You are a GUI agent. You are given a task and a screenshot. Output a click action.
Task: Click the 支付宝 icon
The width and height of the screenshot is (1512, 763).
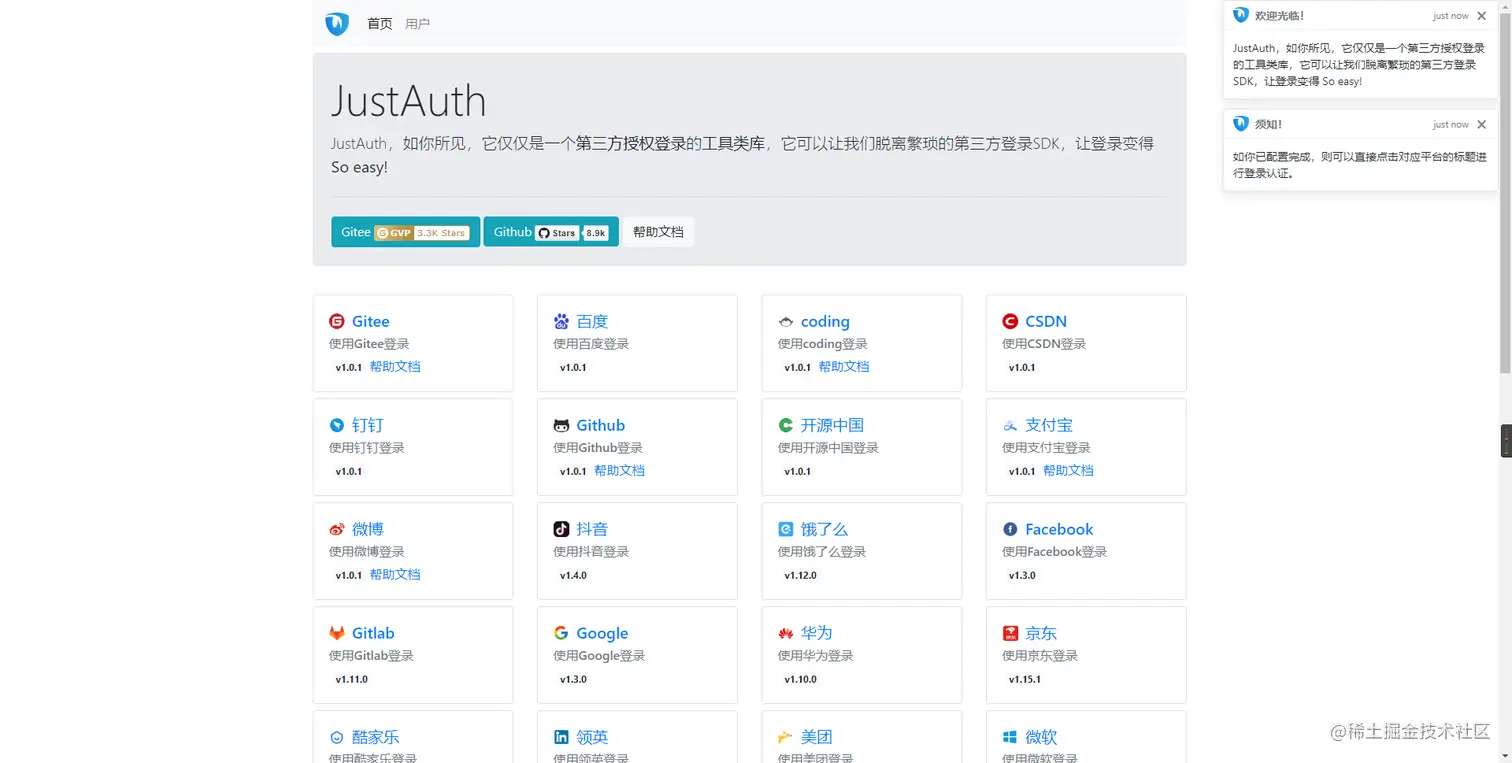1010,425
